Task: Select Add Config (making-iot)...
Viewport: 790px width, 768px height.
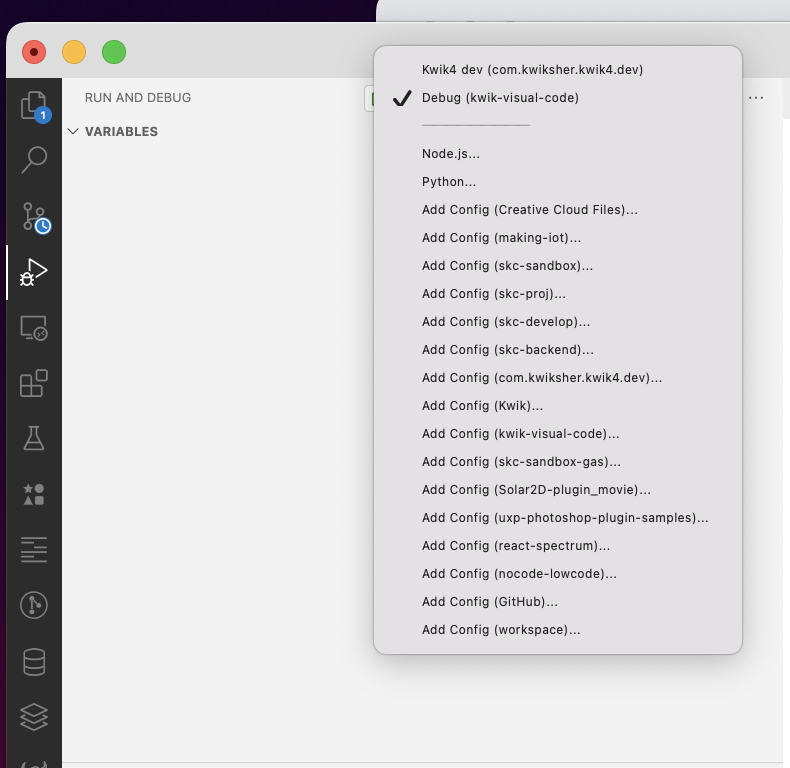Action: (x=558, y=237)
